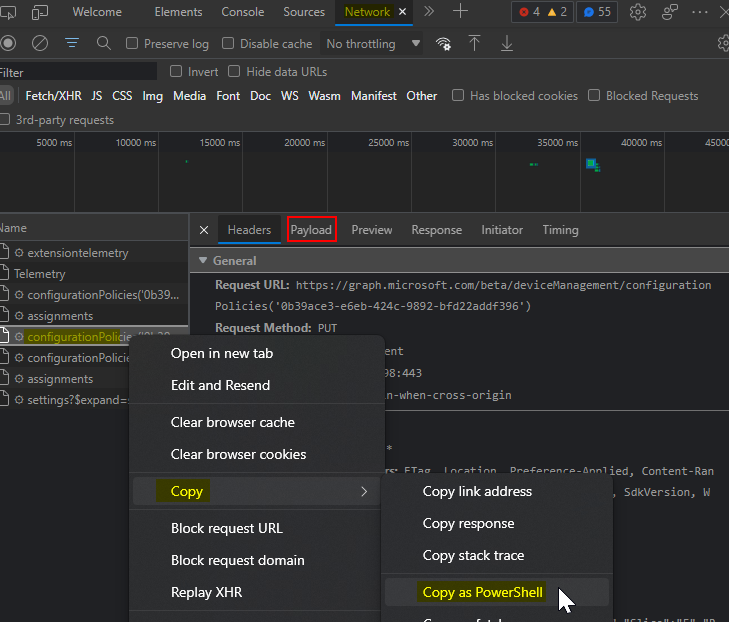Open the No throttling dropdown
The image size is (729, 622).
pyautogui.click(x=372, y=44)
